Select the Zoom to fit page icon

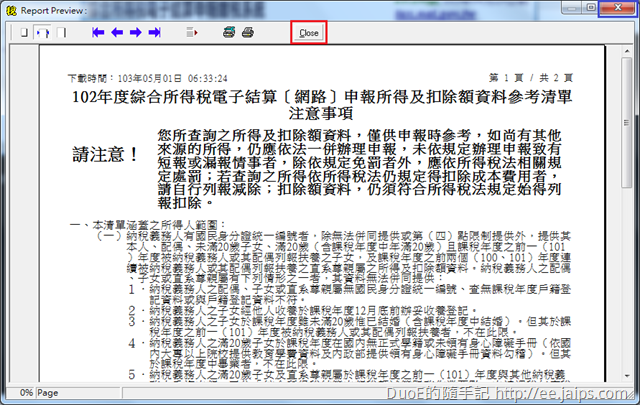click(24, 32)
